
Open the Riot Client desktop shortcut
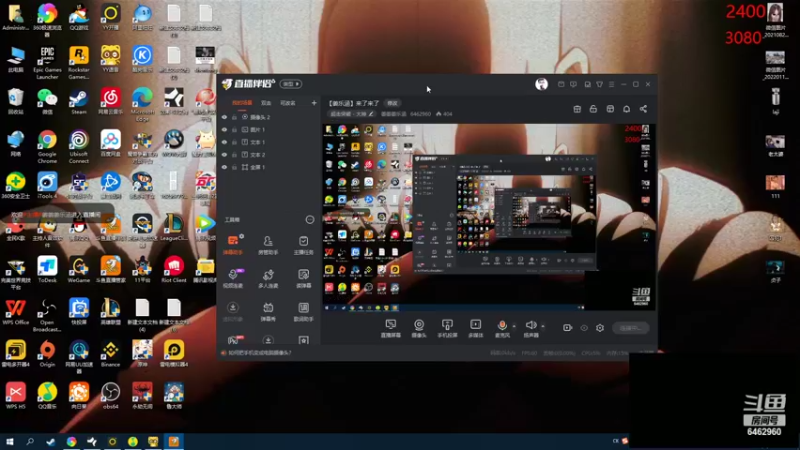click(x=173, y=270)
